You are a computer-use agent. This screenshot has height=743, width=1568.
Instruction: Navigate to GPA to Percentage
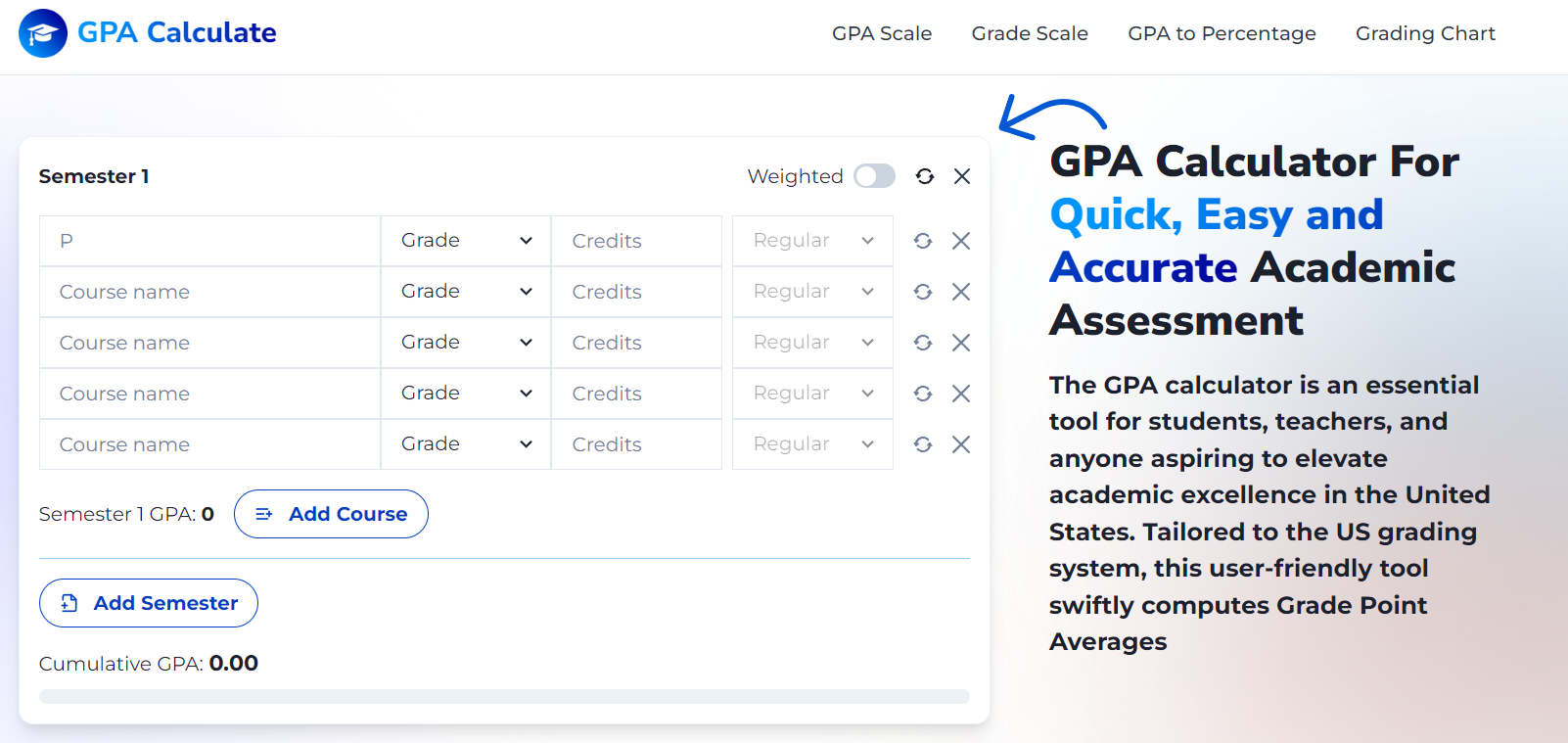click(x=1222, y=32)
